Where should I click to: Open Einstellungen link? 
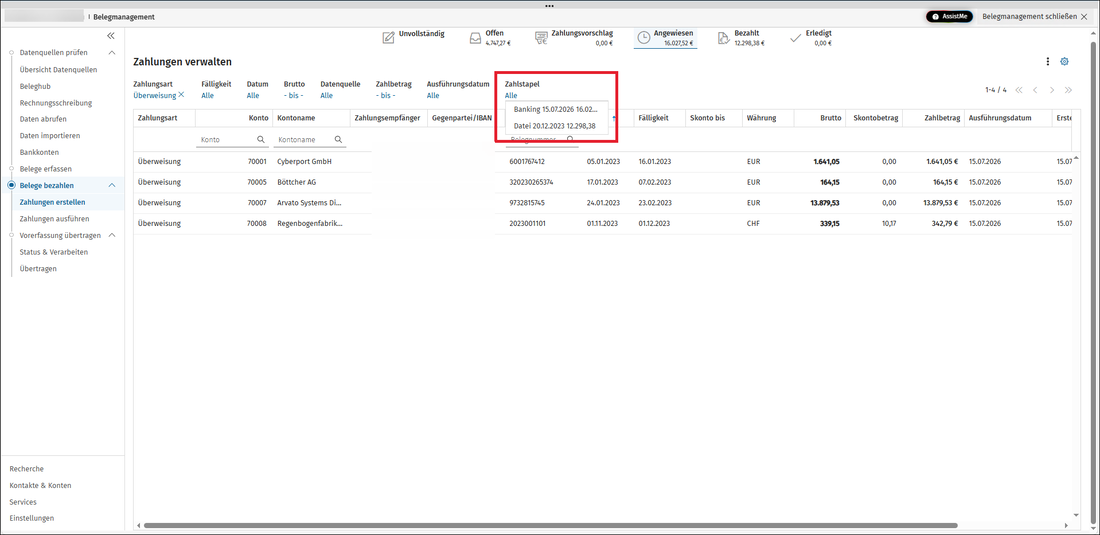[31, 518]
